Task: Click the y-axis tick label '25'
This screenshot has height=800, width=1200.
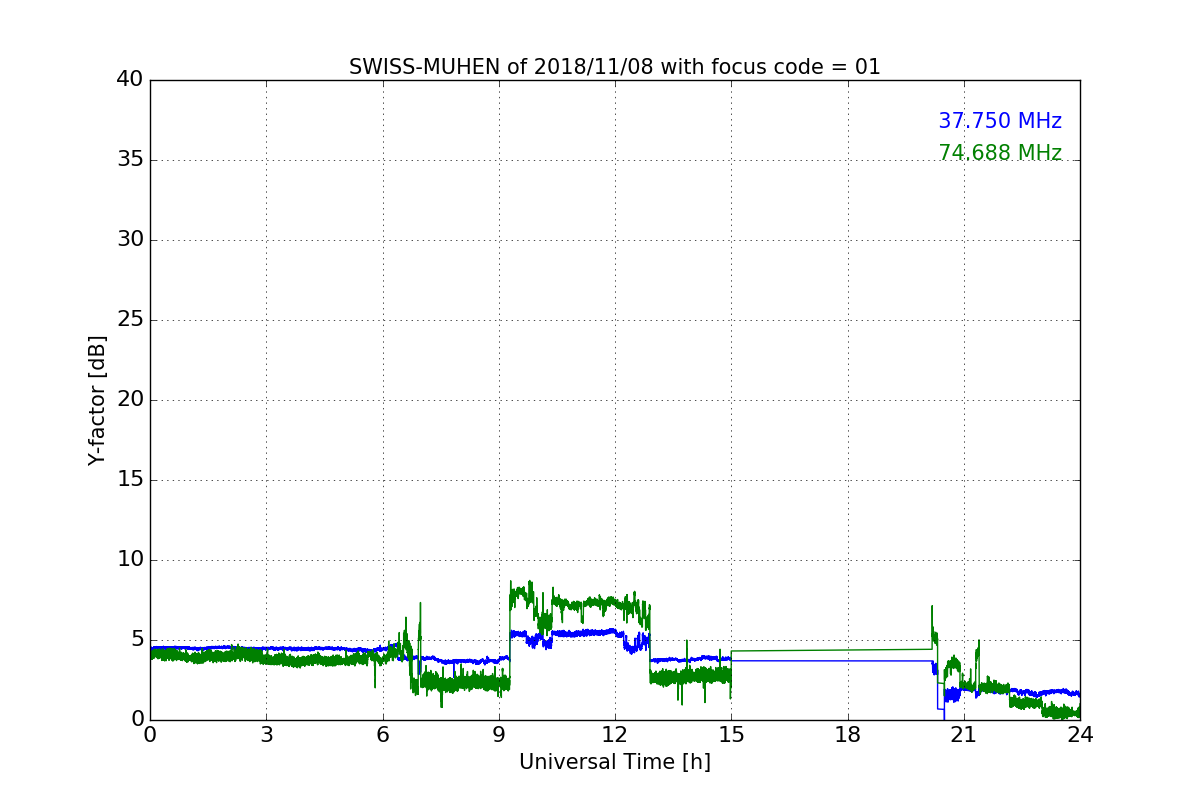Action: 130,320
